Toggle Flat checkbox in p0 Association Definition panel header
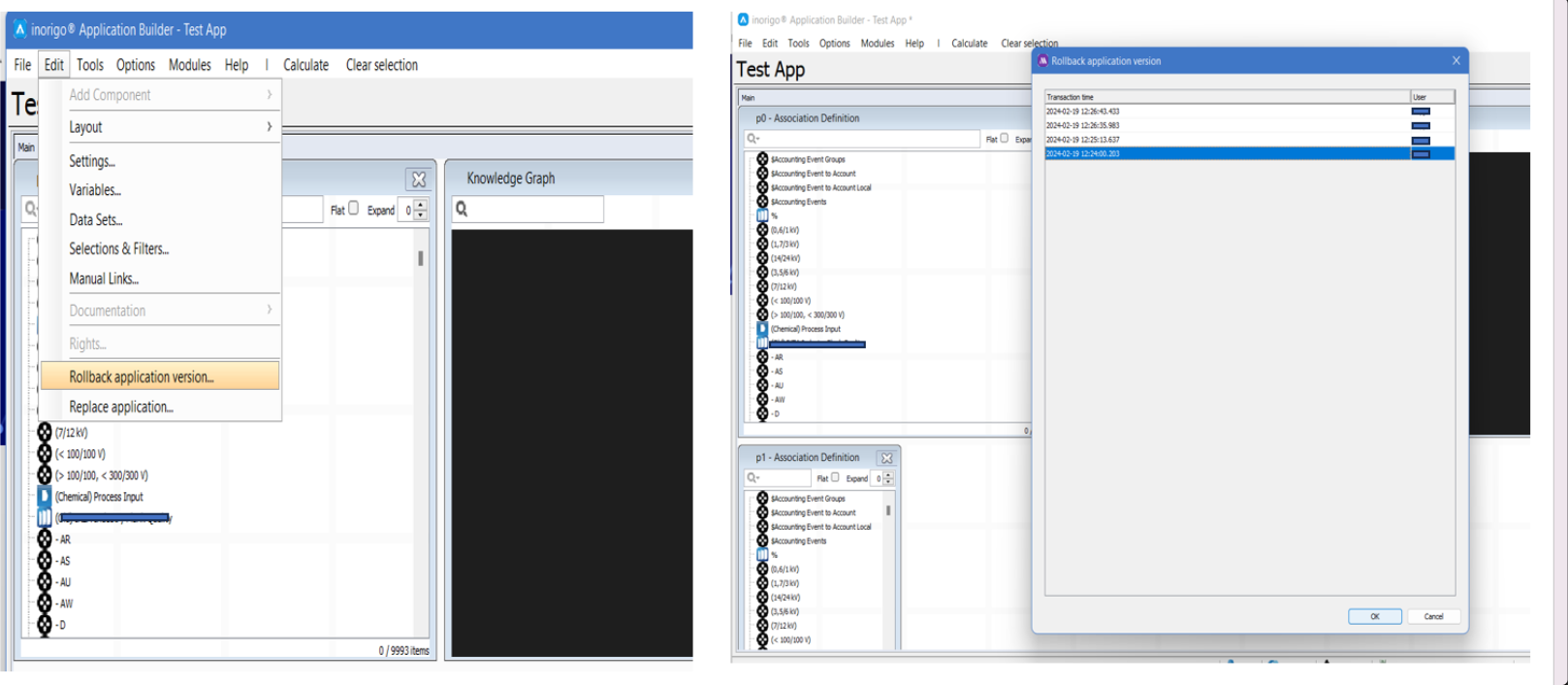This screenshot has width=1568, height=685. [x=1005, y=139]
